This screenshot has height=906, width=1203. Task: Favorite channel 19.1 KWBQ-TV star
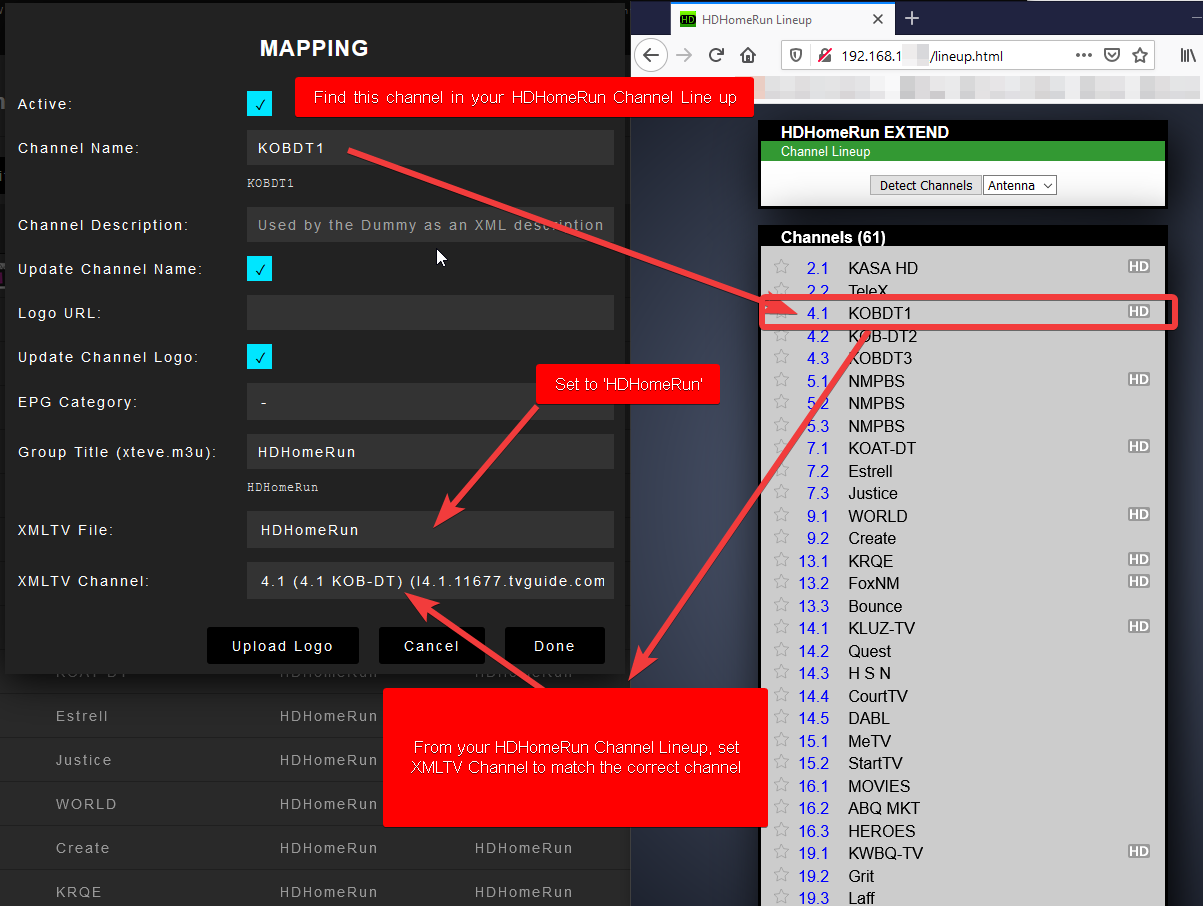[x=782, y=852]
